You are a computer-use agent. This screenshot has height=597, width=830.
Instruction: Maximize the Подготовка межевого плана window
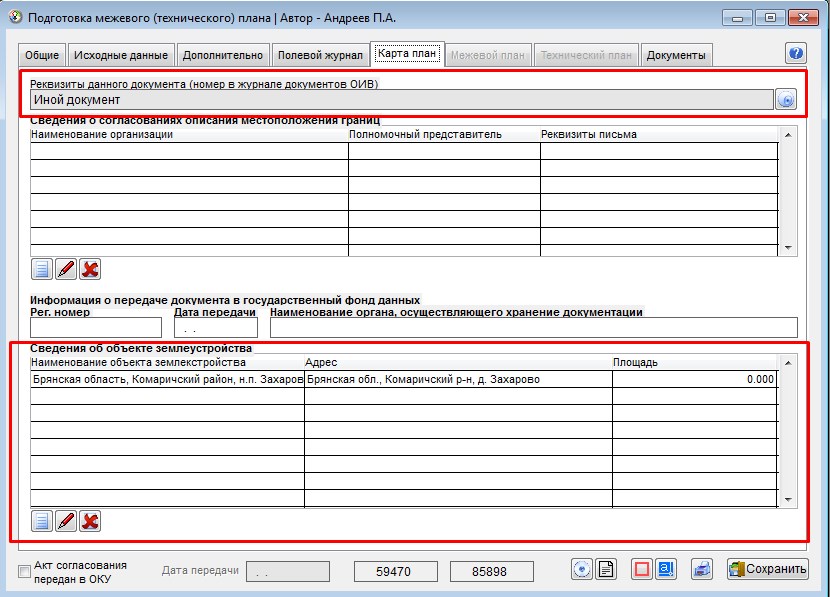pyautogui.click(x=770, y=18)
